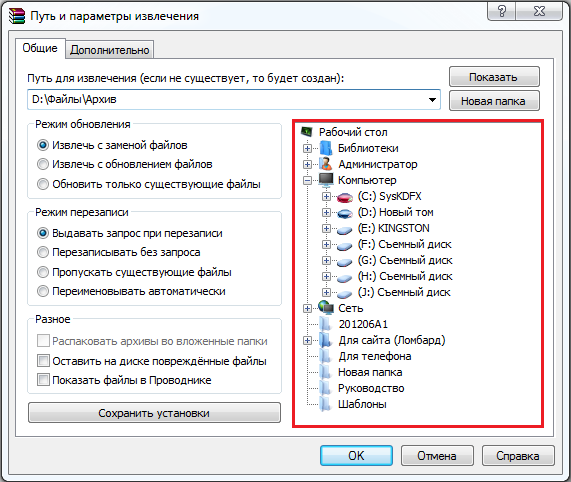Expand the Для сайта (Ломбард) folder
Screen dimensions: 571x482
click(307, 340)
